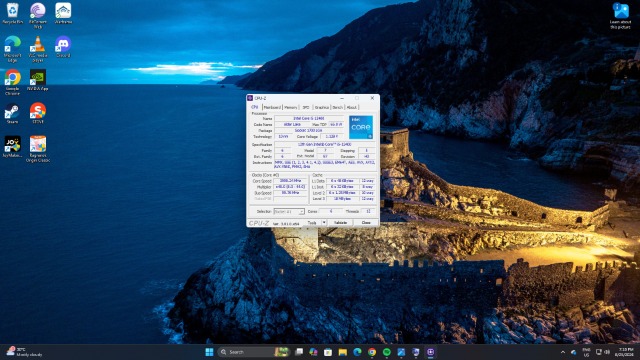Open the JoyMaker desktop shortcut
This screenshot has height=360, width=640.
pos(12,147)
